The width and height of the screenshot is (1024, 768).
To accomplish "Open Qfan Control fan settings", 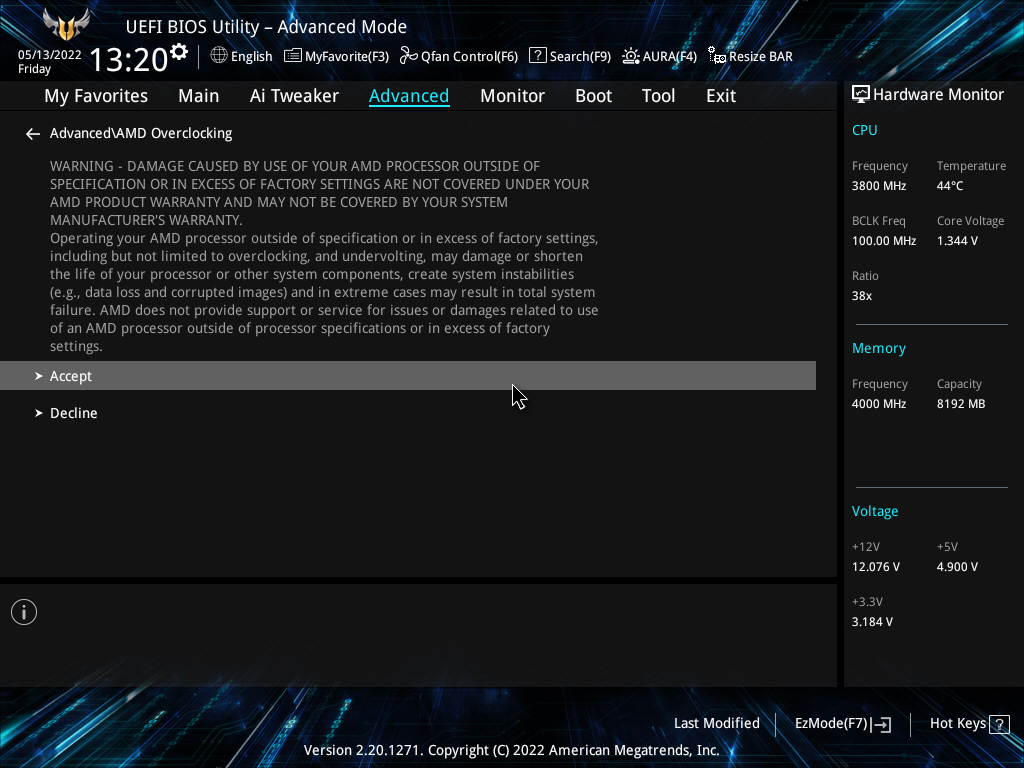I will [x=459, y=56].
